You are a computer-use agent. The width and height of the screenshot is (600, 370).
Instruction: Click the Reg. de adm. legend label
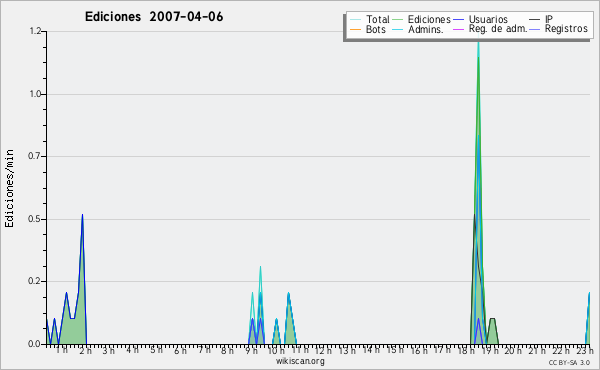498,29
